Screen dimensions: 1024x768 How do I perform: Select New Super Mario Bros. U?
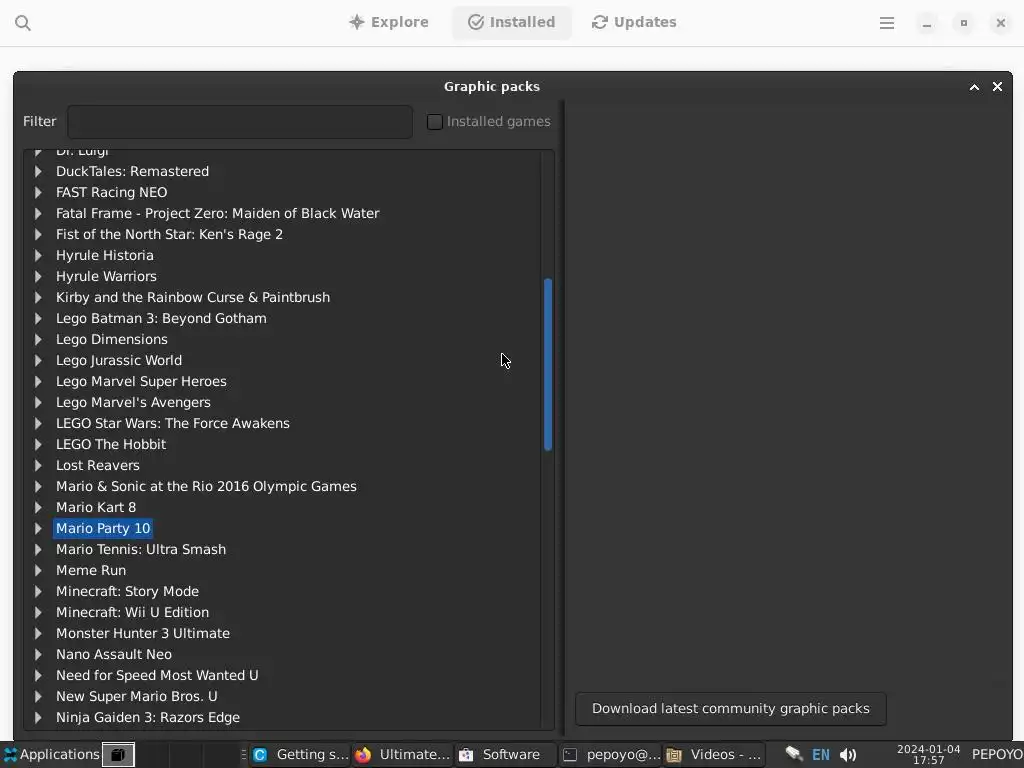pyautogui.click(x=136, y=696)
